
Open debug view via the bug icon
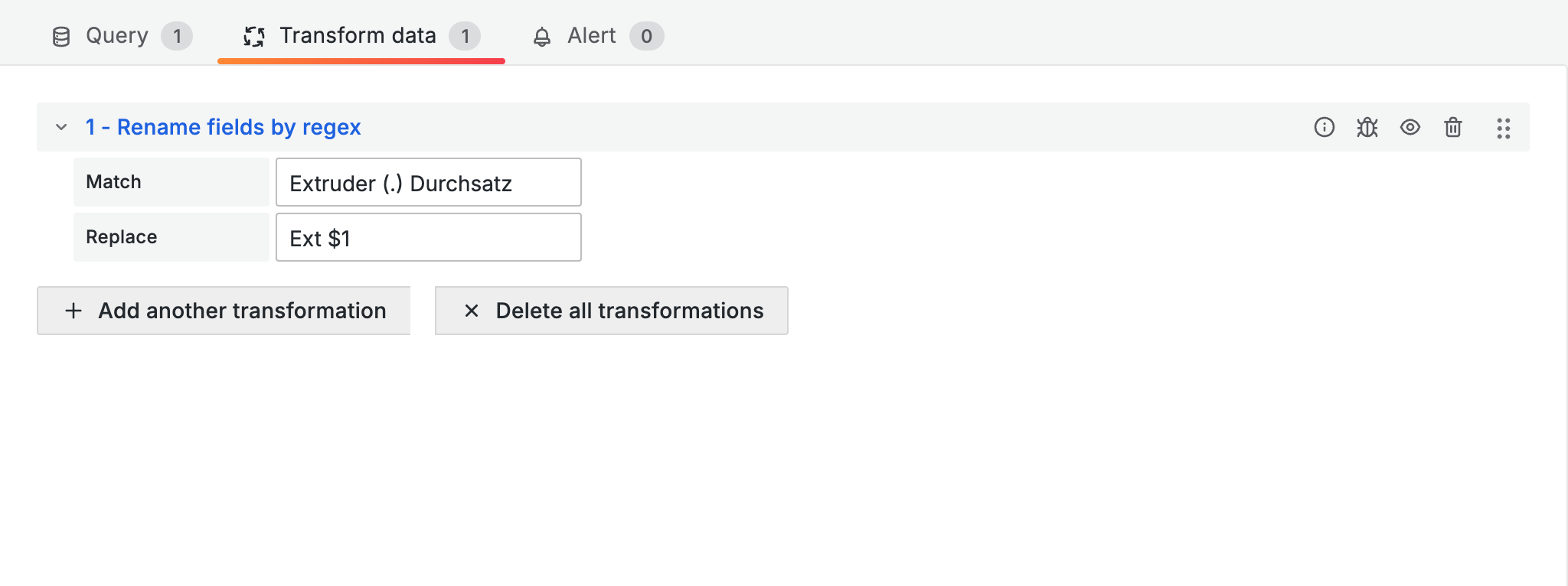pos(1367,127)
